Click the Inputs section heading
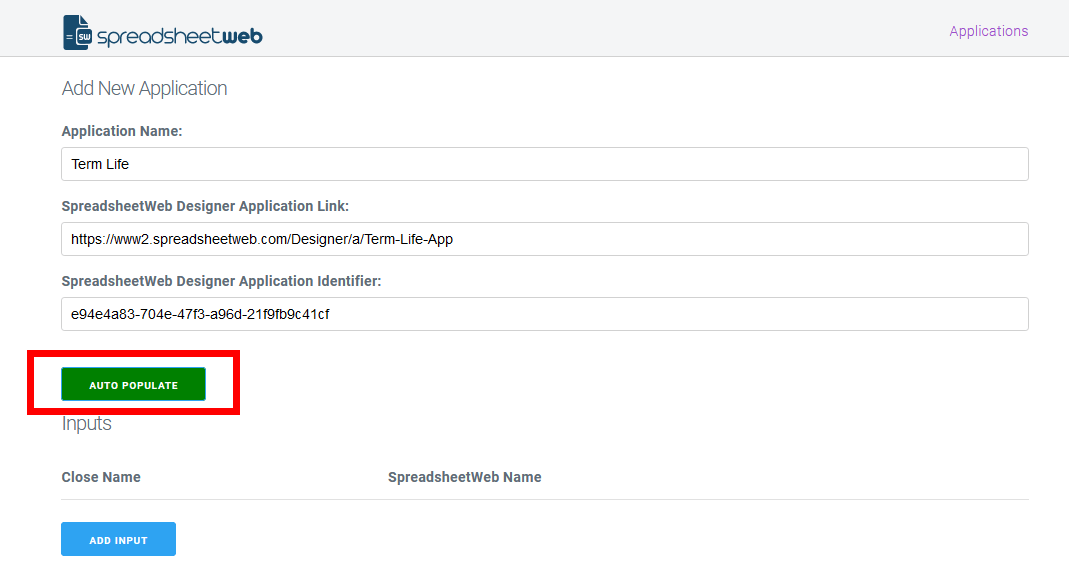The width and height of the screenshot is (1069, 577). [x=87, y=423]
